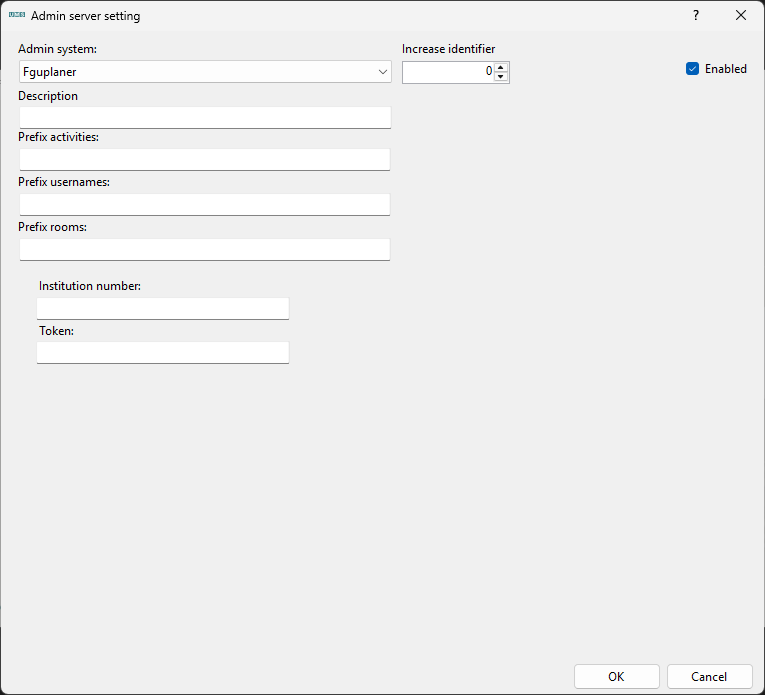Click the Admin system label
Viewport: 765px width, 695px height.
click(x=58, y=49)
